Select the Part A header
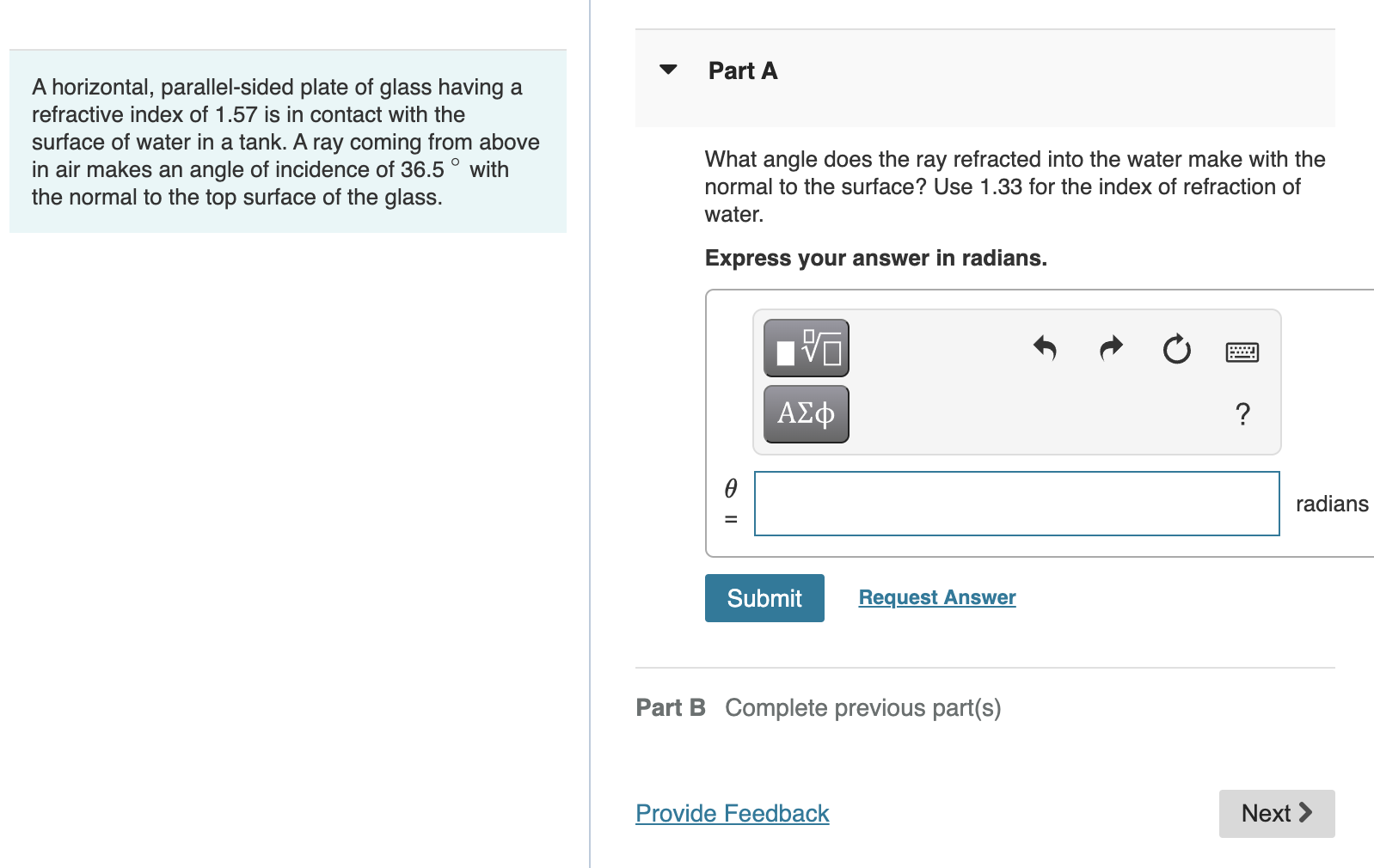The height and width of the screenshot is (868, 1374). tap(742, 70)
